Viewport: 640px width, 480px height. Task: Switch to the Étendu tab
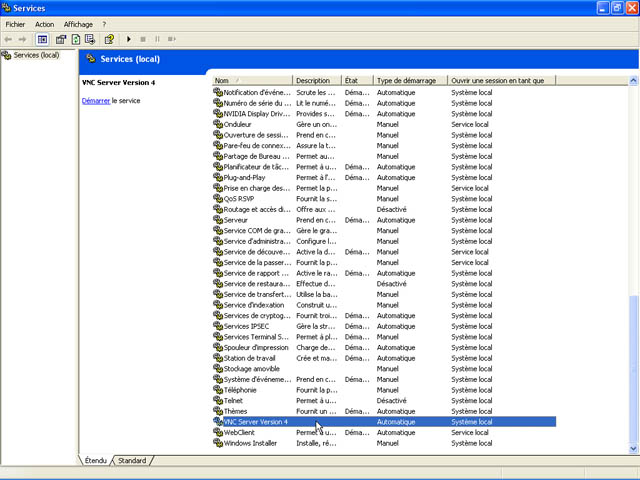click(x=96, y=460)
